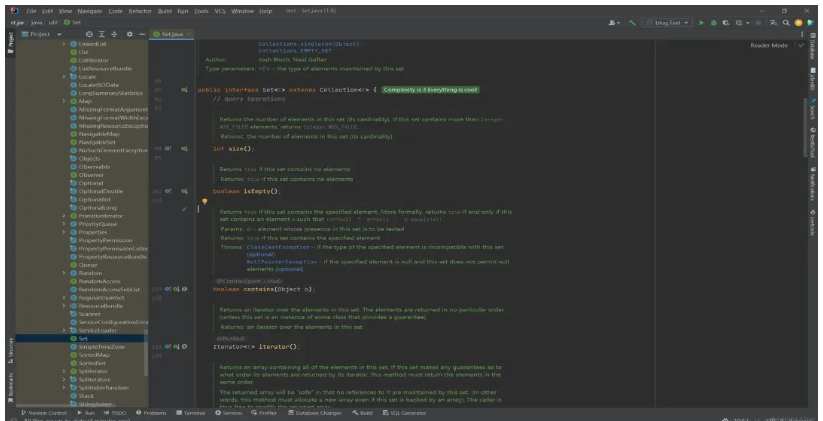This screenshot has width=823, height=421.
Task: Toggle Reader Mode in the editor
Action: 769,46
